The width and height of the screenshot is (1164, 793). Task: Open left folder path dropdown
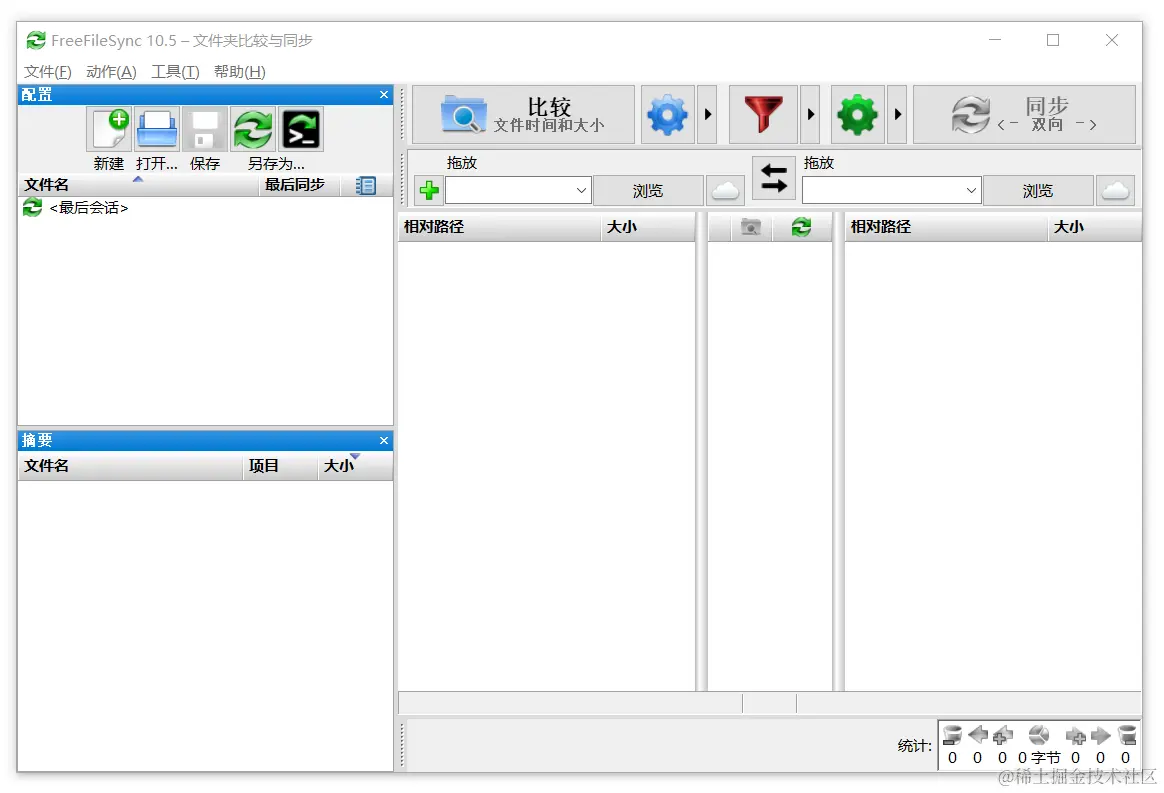[581, 191]
